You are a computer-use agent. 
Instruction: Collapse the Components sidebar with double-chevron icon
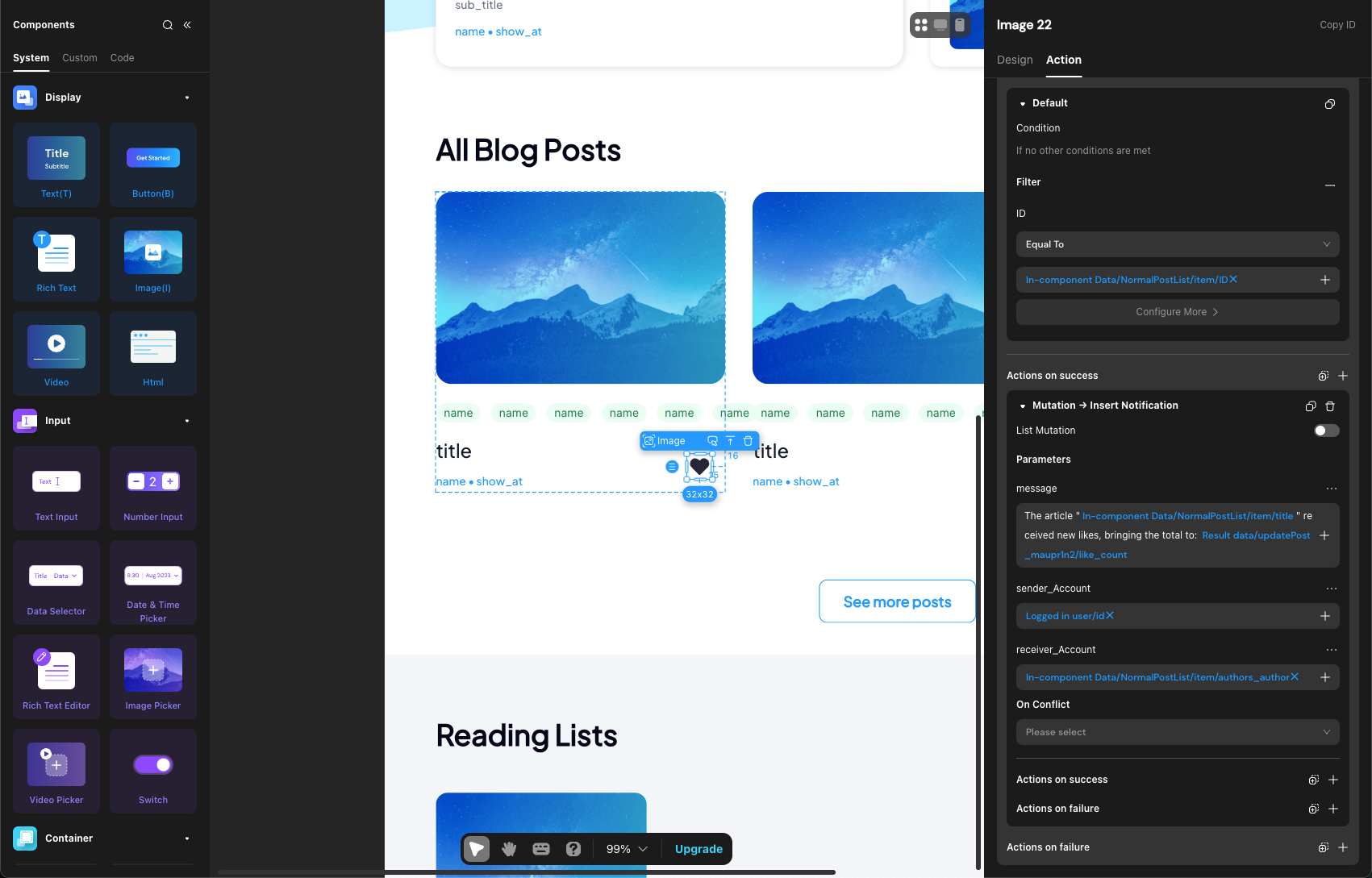coord(187,25)
